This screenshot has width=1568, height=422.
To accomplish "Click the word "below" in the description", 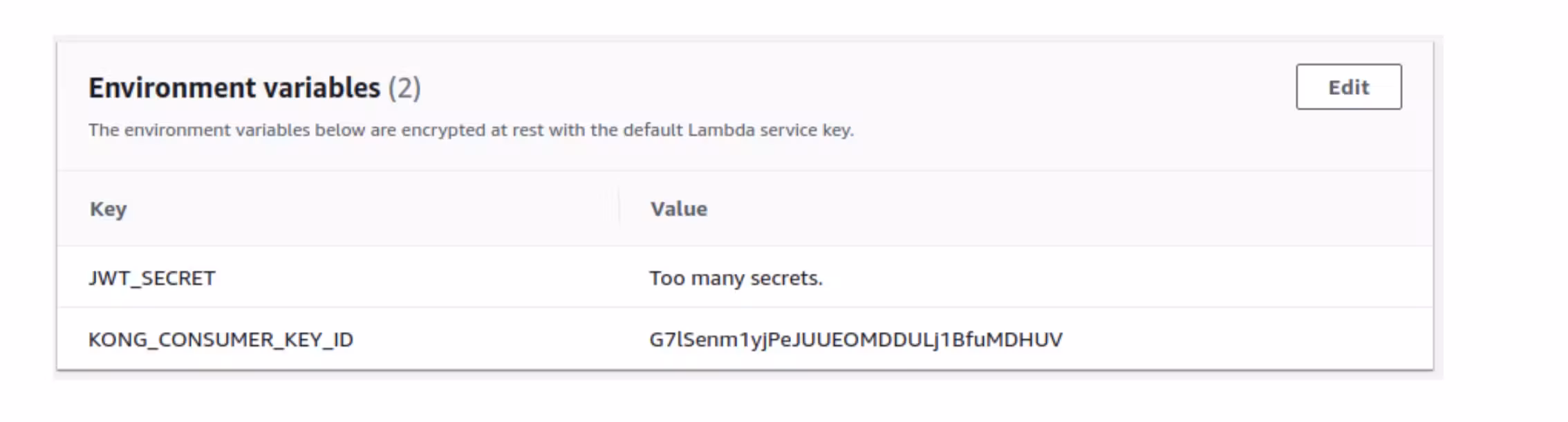I will pyautogui.click(x=339, y=130).
